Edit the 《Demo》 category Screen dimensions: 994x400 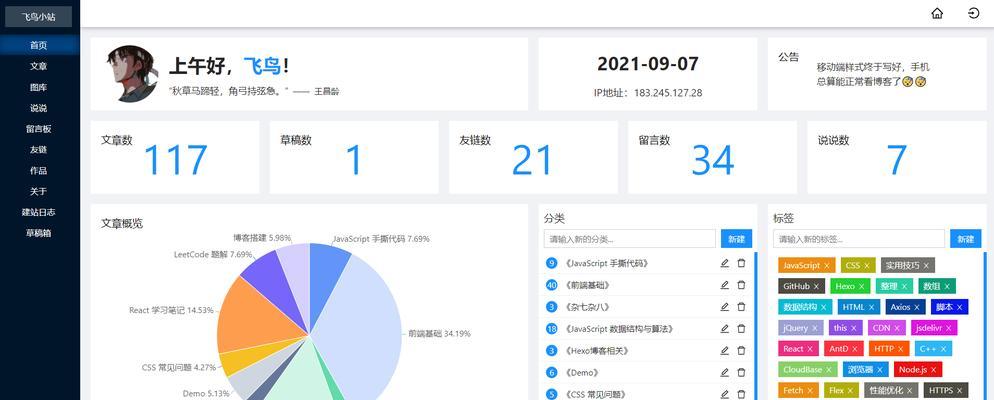[725, 372]
